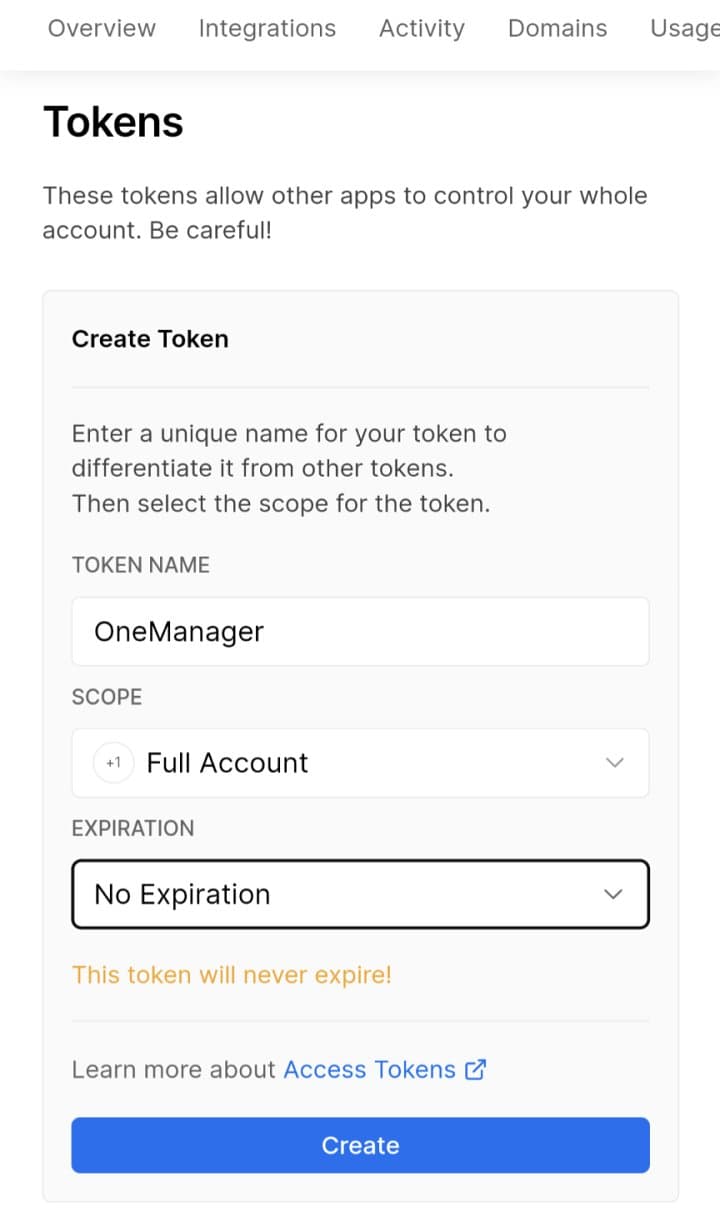Open the Domains tab
The image size is (720, 1232).
(x=557, y=29)
